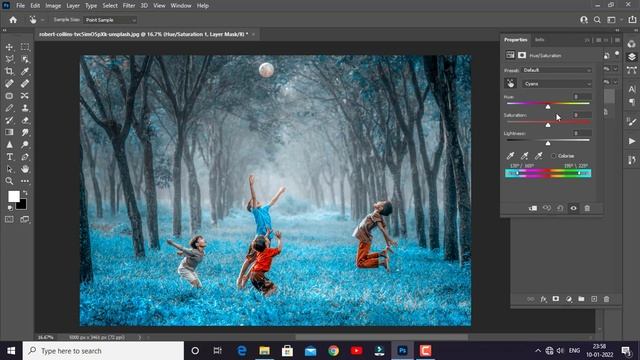Open Chrome from the taskbar
The image size is (640, 360).
point(333,351)
